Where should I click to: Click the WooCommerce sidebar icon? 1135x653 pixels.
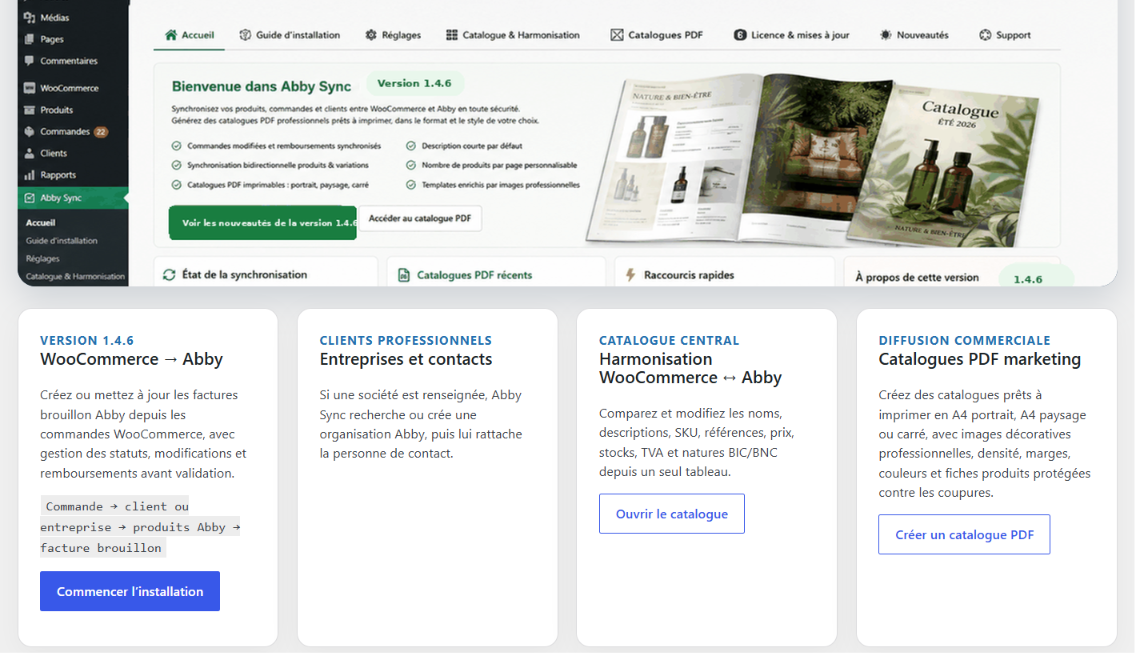[x=29, y=88]
